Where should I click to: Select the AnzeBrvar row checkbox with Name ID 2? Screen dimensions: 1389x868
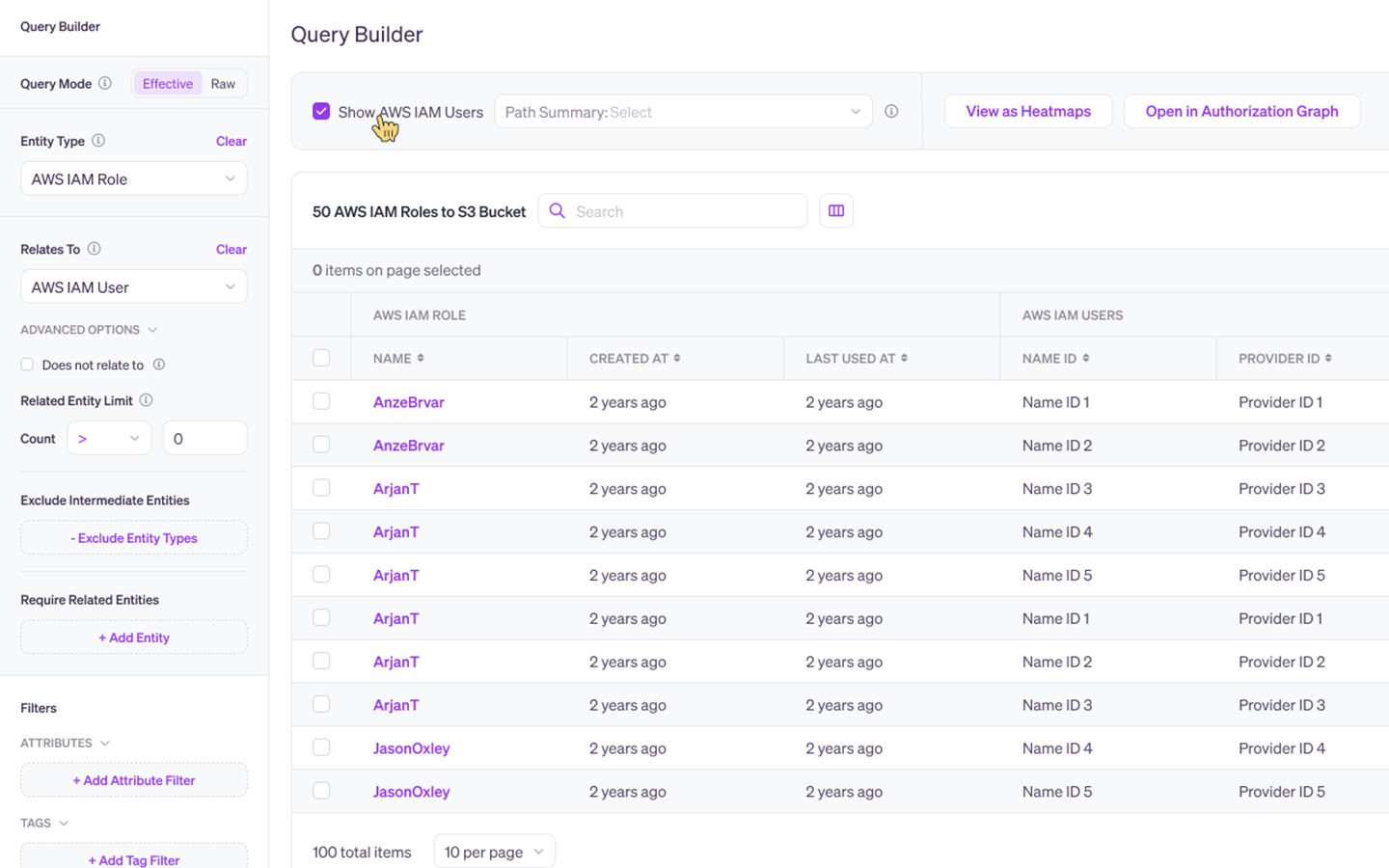[x=321, y=445]
